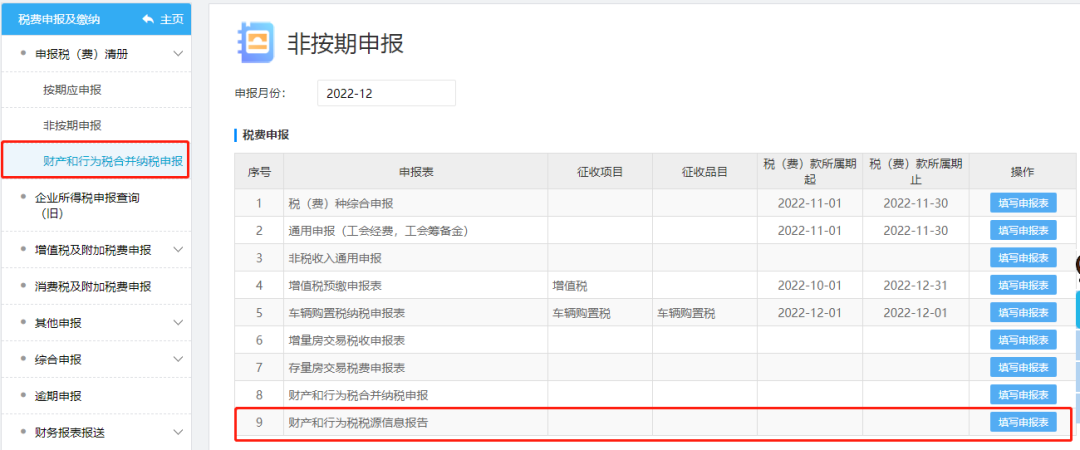The height and width of the screenshot is (450, 1080).
Task: Click the 非税收入通用申报 table cell
Action: point(415,258)
